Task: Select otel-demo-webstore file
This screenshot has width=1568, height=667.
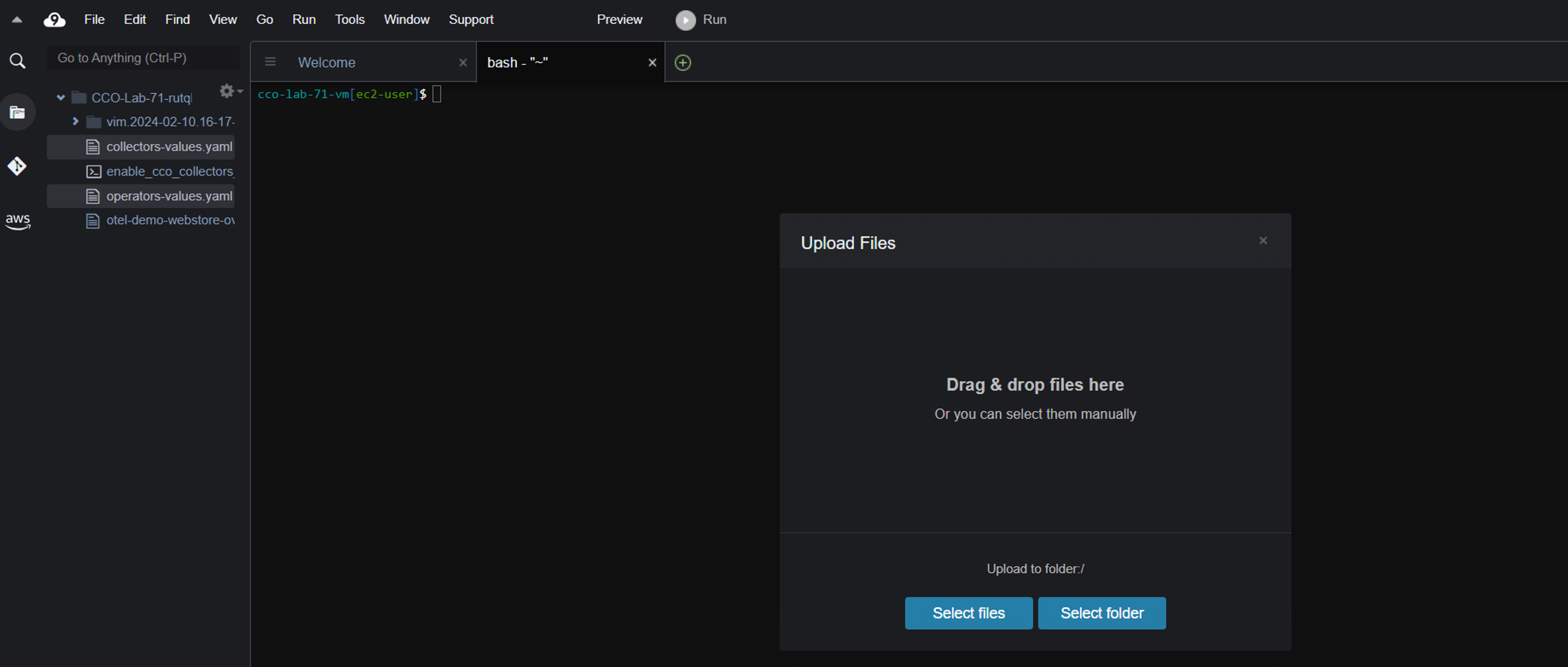Action: point(170,220)
